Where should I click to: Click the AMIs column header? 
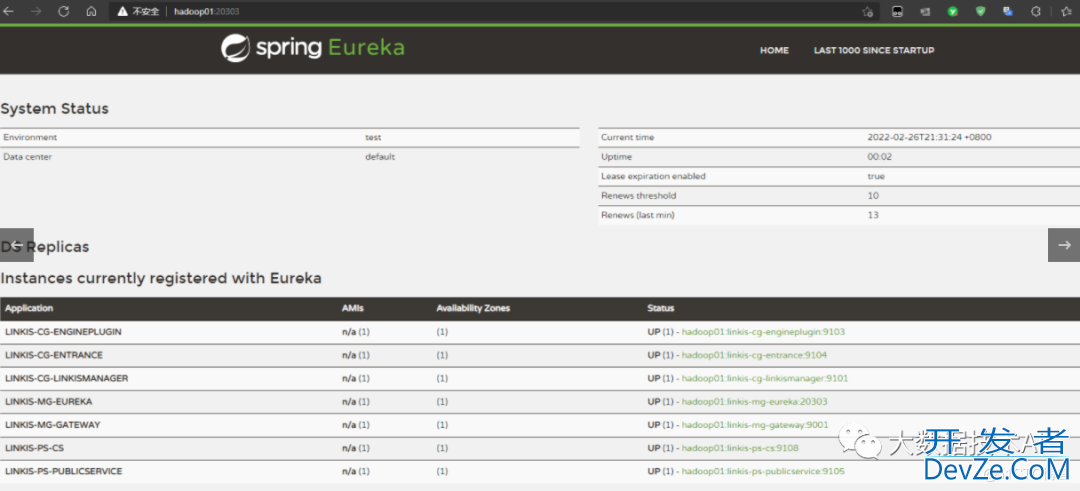[x=352, y=309]
